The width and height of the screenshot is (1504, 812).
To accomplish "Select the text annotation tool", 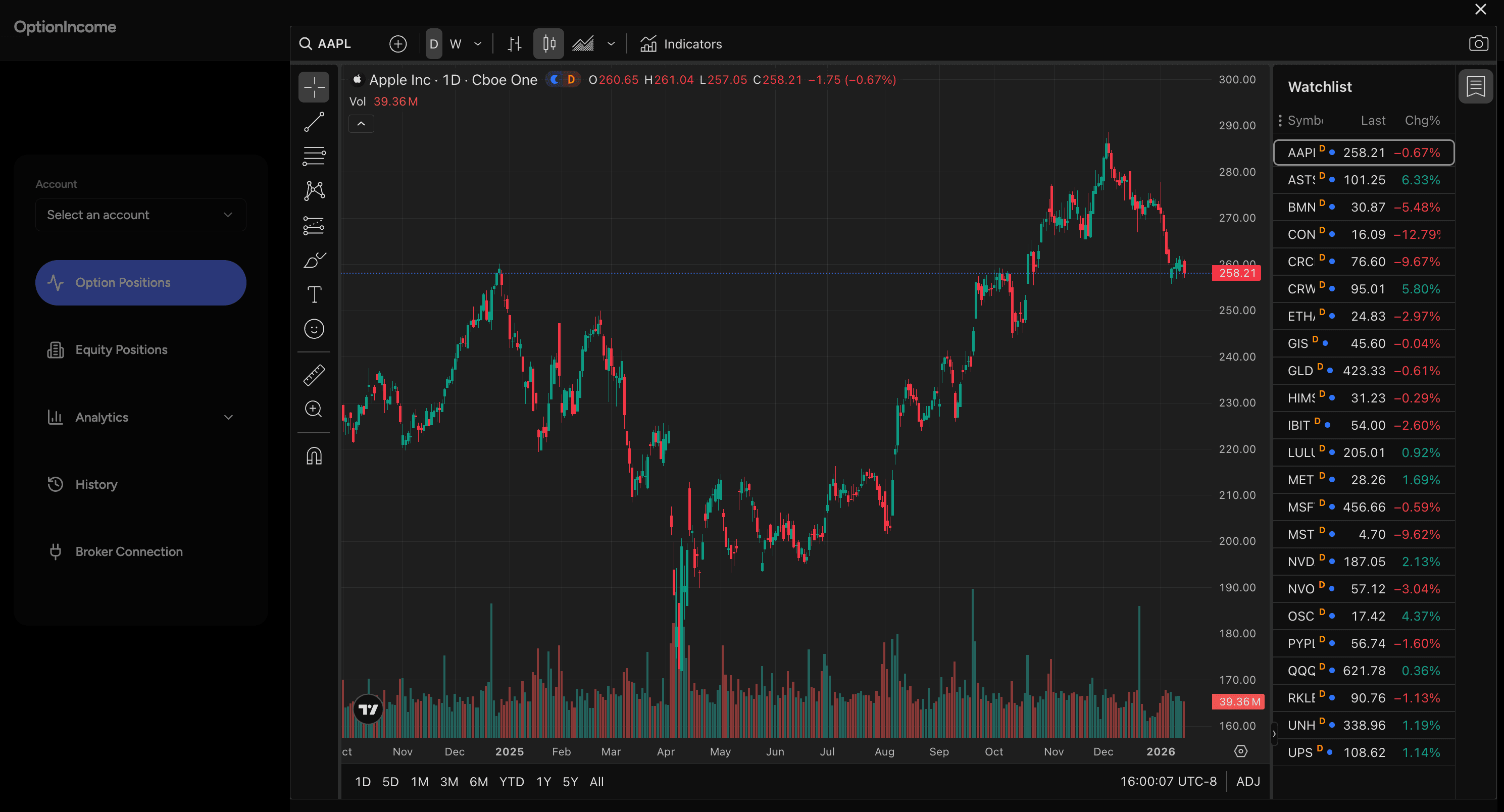I will coord(314,294).
